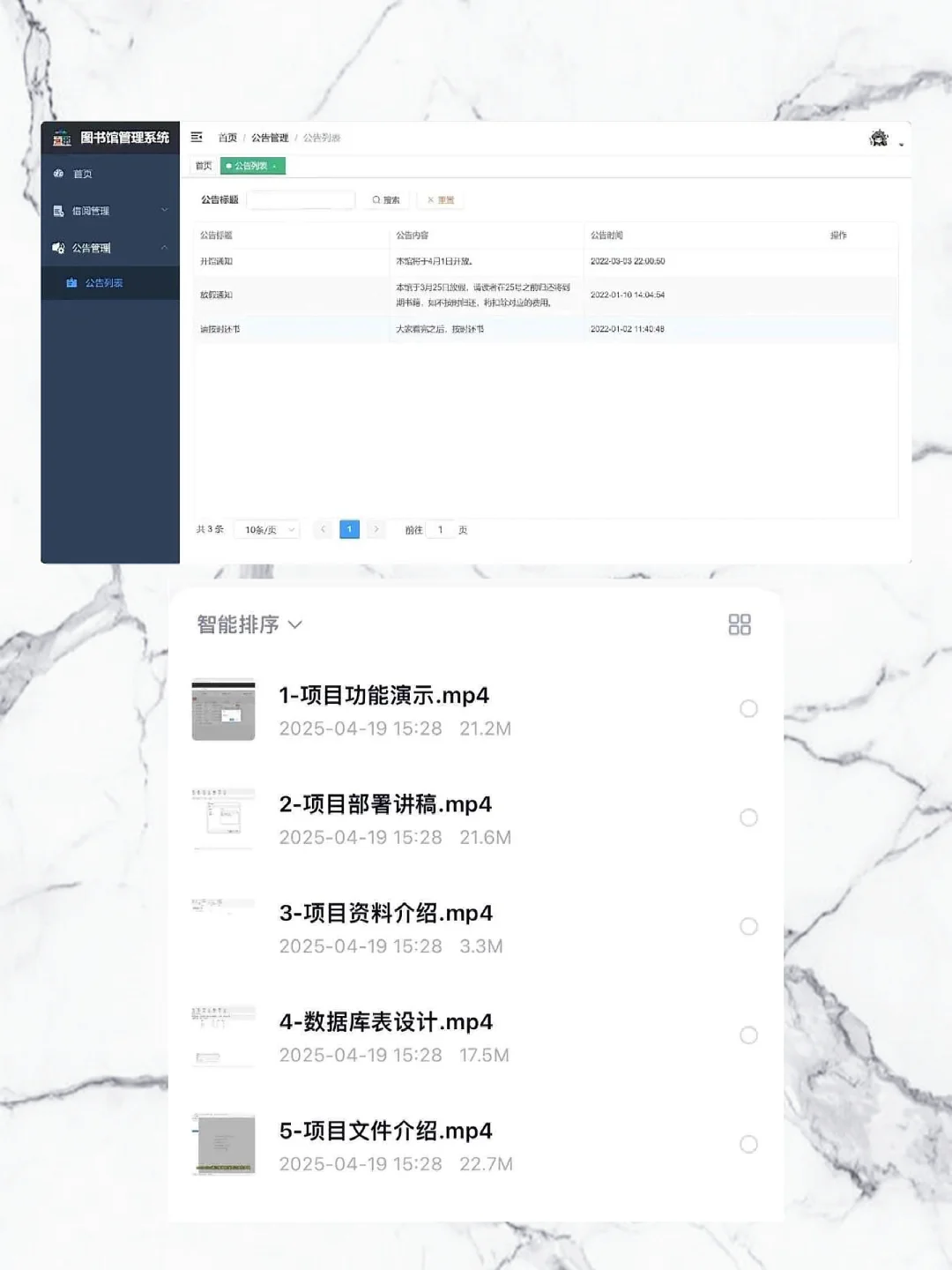
Task: Select the 1-项目功能演示.mp4 circle selector
Action: [x=749, y=708]
